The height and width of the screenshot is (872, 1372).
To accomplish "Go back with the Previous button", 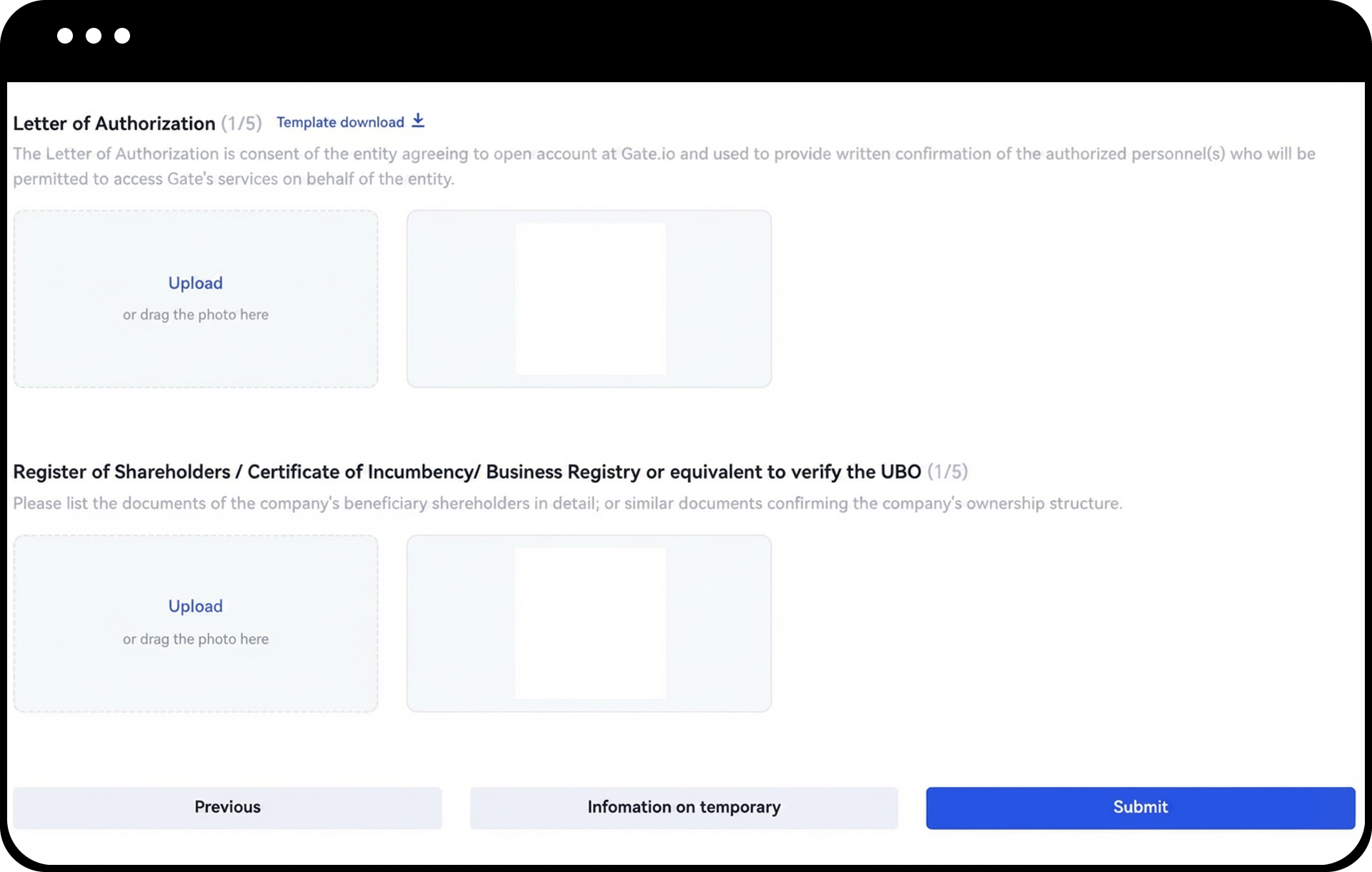I will pyautogui.click(x=227, y=808).
